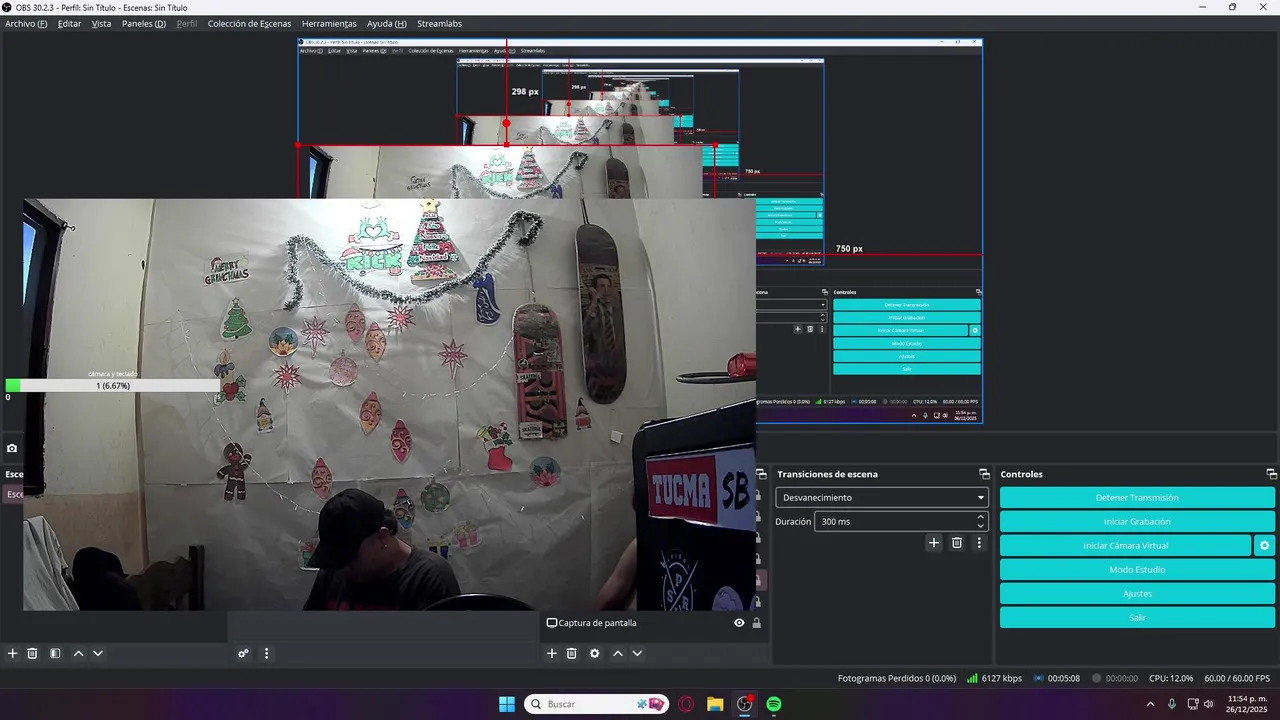Open the Archivo menu
This screenshot has width=1280, height=720.
click(26, 23)
